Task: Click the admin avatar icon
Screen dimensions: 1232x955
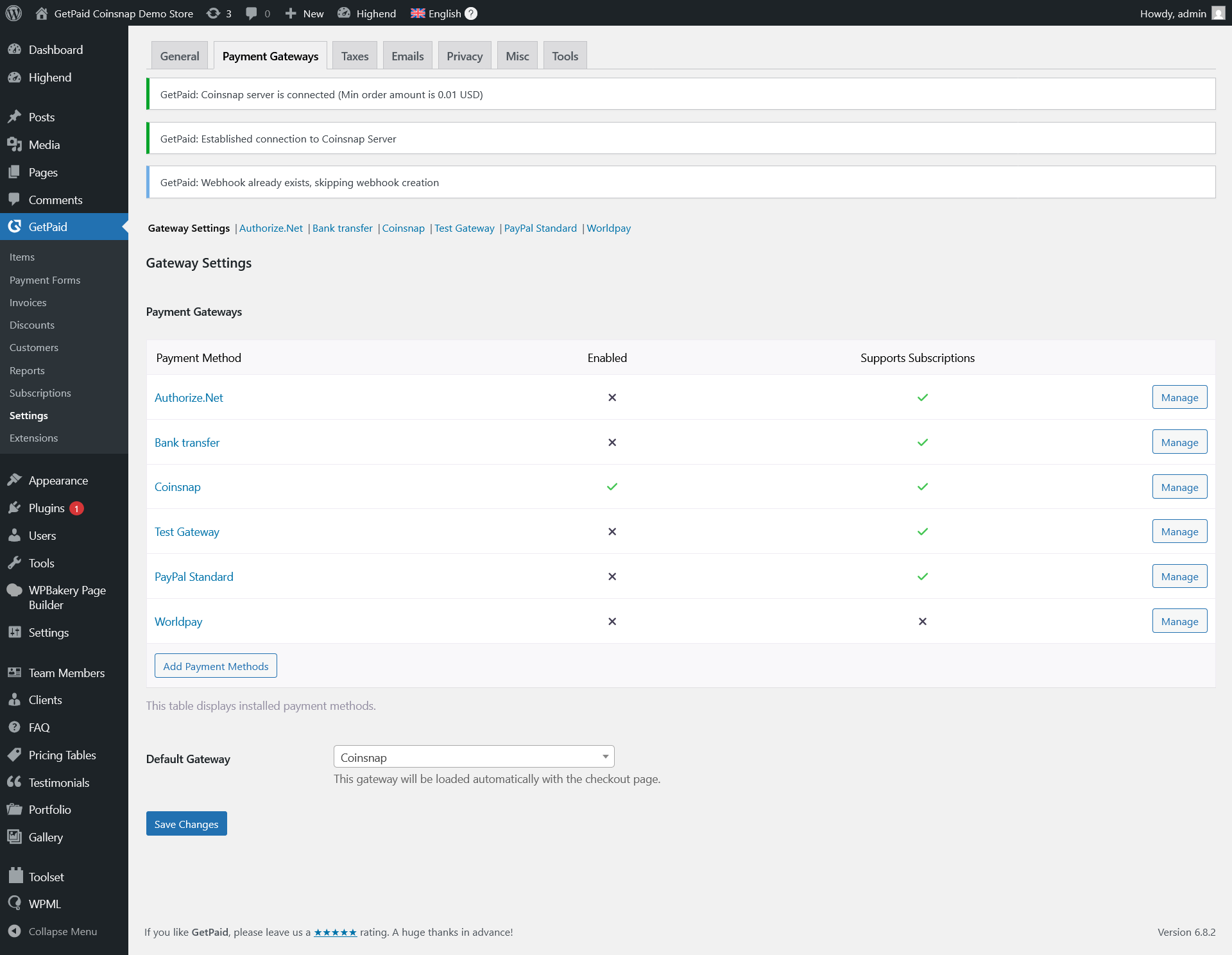Action: 1218,13
